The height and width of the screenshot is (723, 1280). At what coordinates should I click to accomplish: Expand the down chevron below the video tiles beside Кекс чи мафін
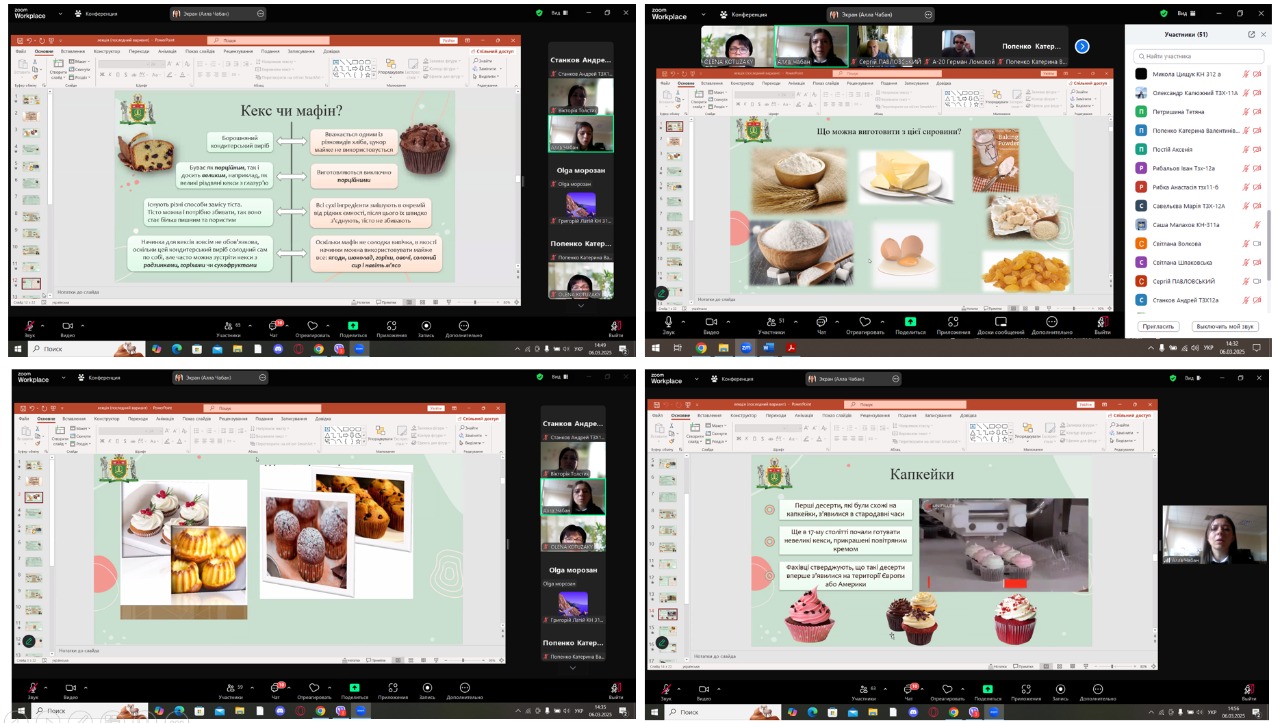581,305
